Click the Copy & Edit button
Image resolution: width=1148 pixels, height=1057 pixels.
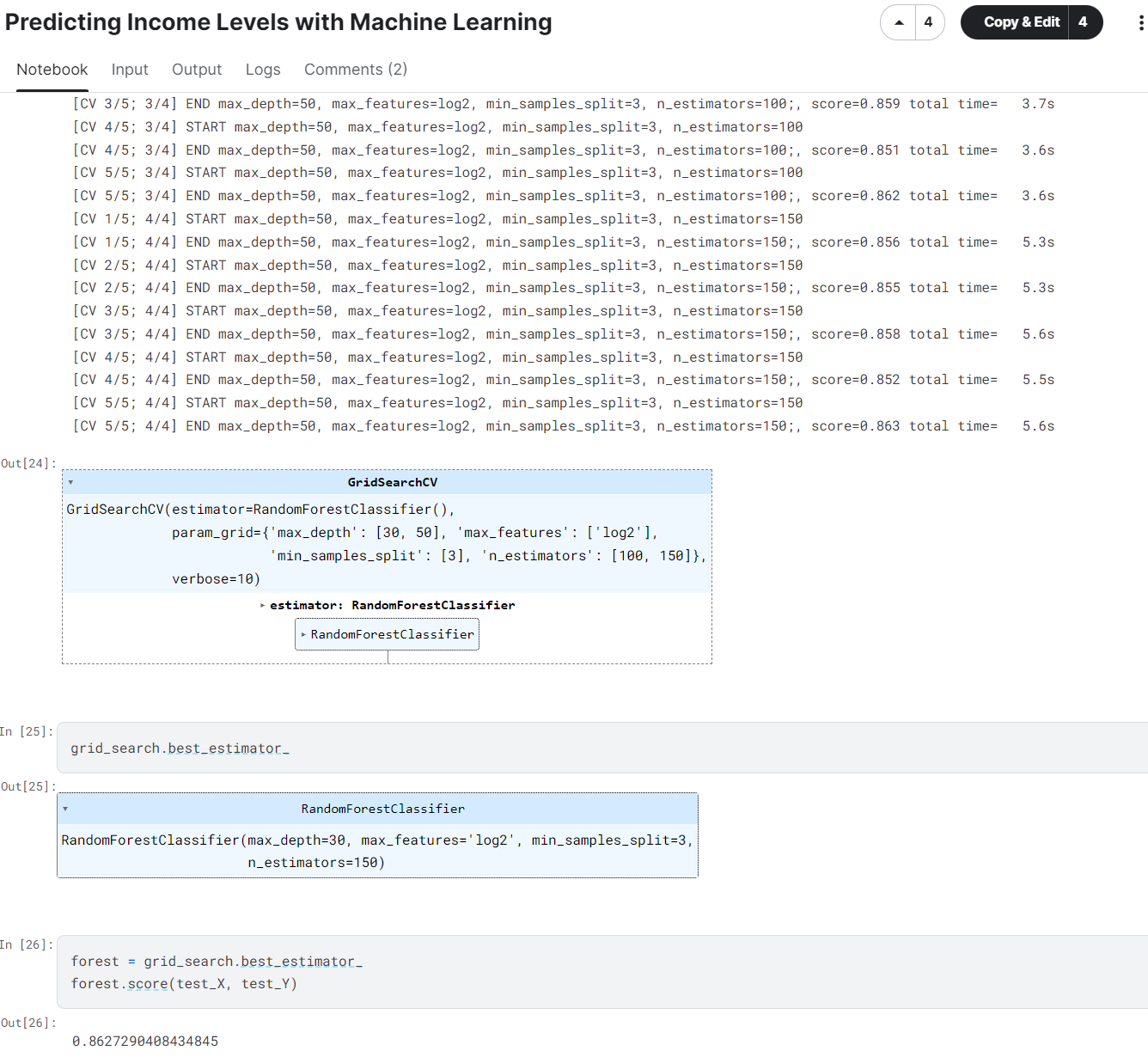1021,22
